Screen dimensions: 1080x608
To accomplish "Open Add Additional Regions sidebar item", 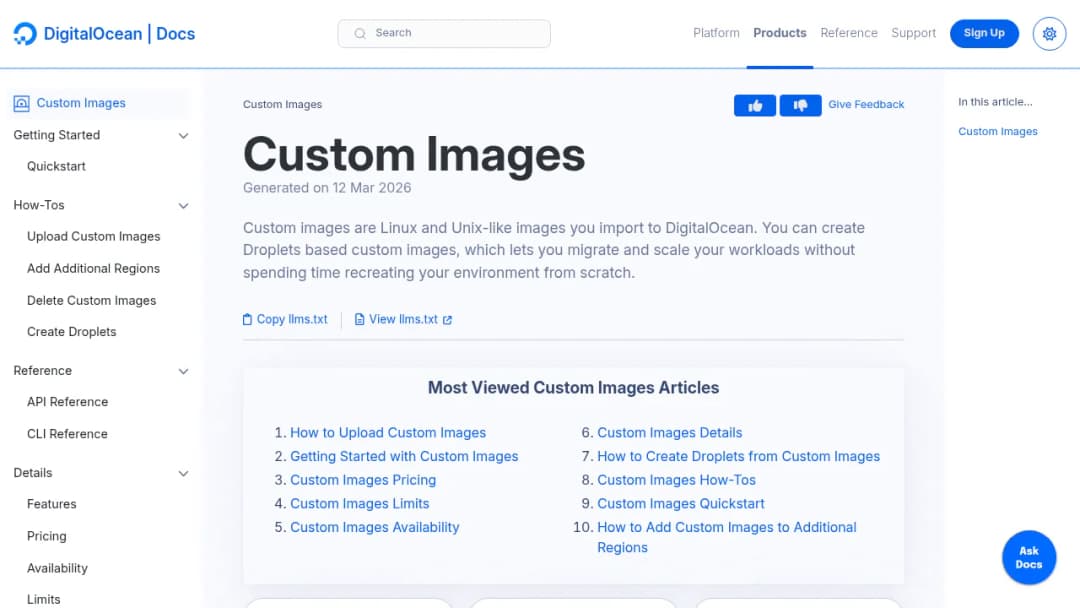I will click(94, 269).
